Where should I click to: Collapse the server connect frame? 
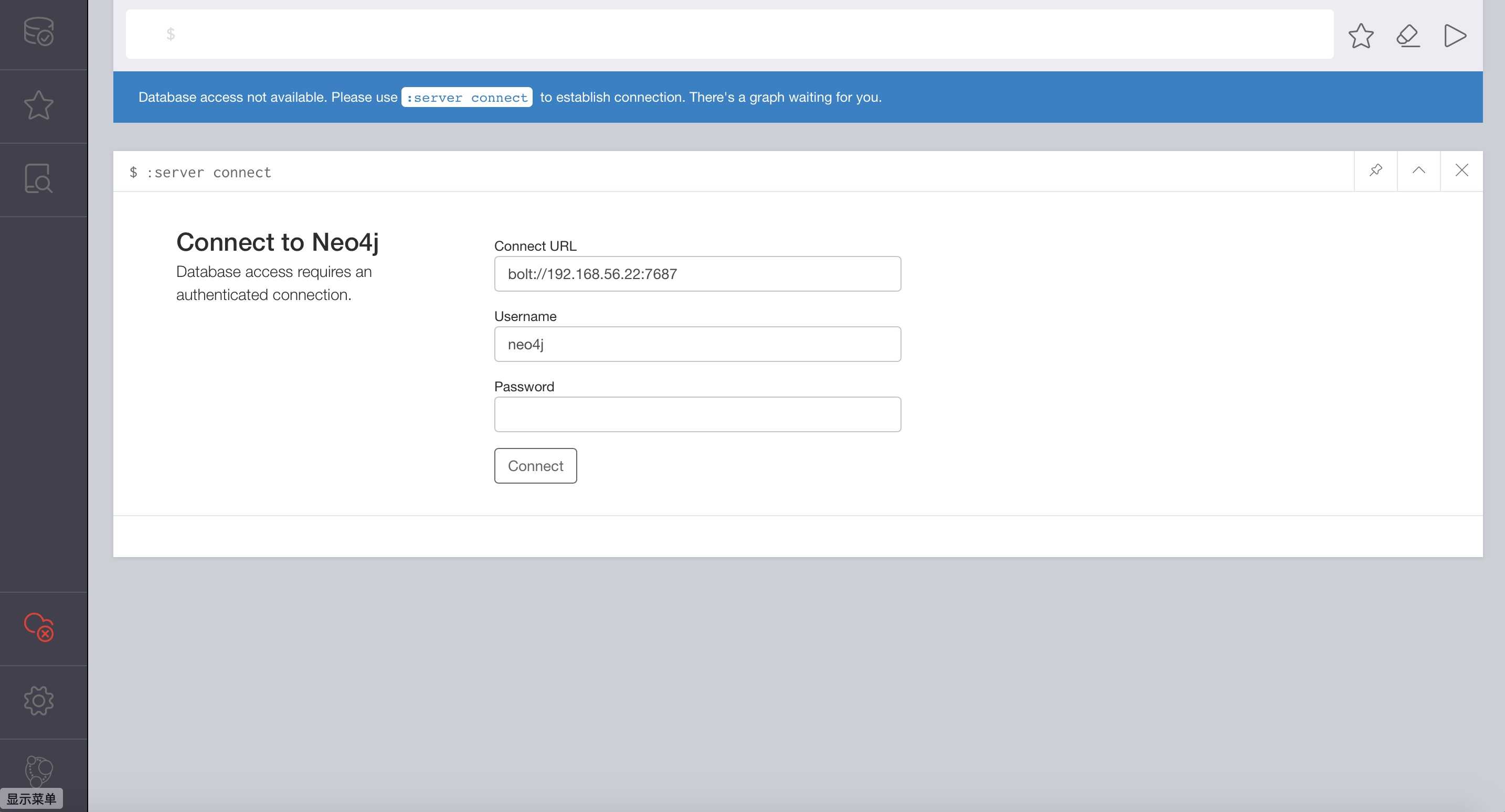point(1418,170)
